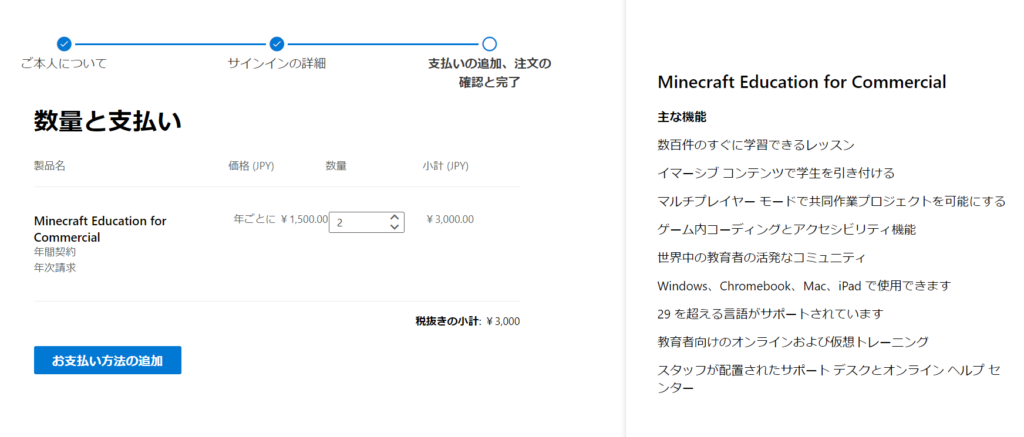Click the checkmark icon above ご本人について

64,44
